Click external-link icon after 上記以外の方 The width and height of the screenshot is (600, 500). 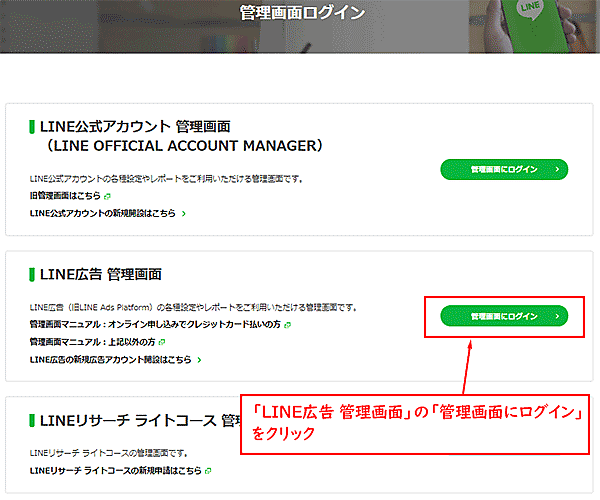(162, 342)
